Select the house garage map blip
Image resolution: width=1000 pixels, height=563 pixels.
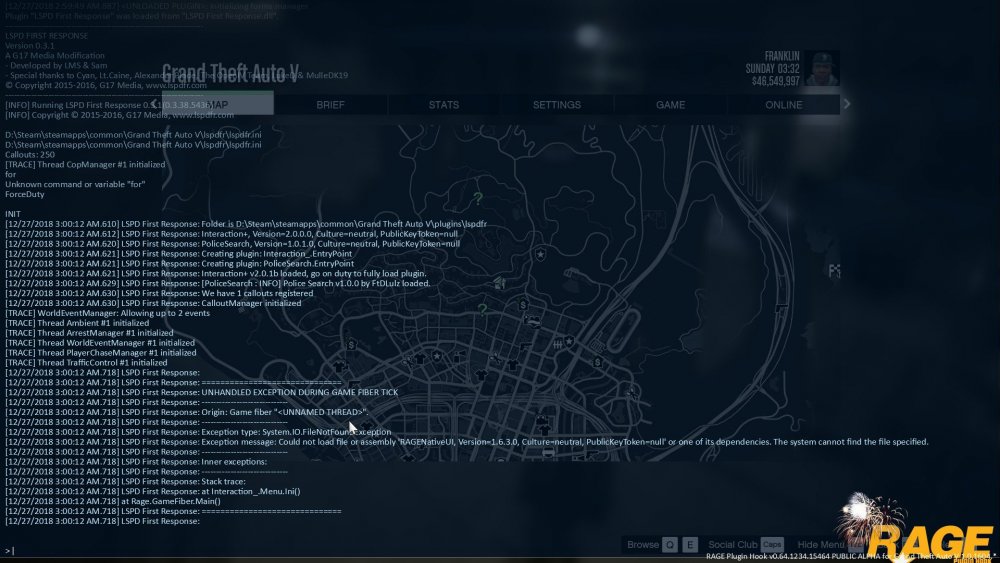coord(500,282)
